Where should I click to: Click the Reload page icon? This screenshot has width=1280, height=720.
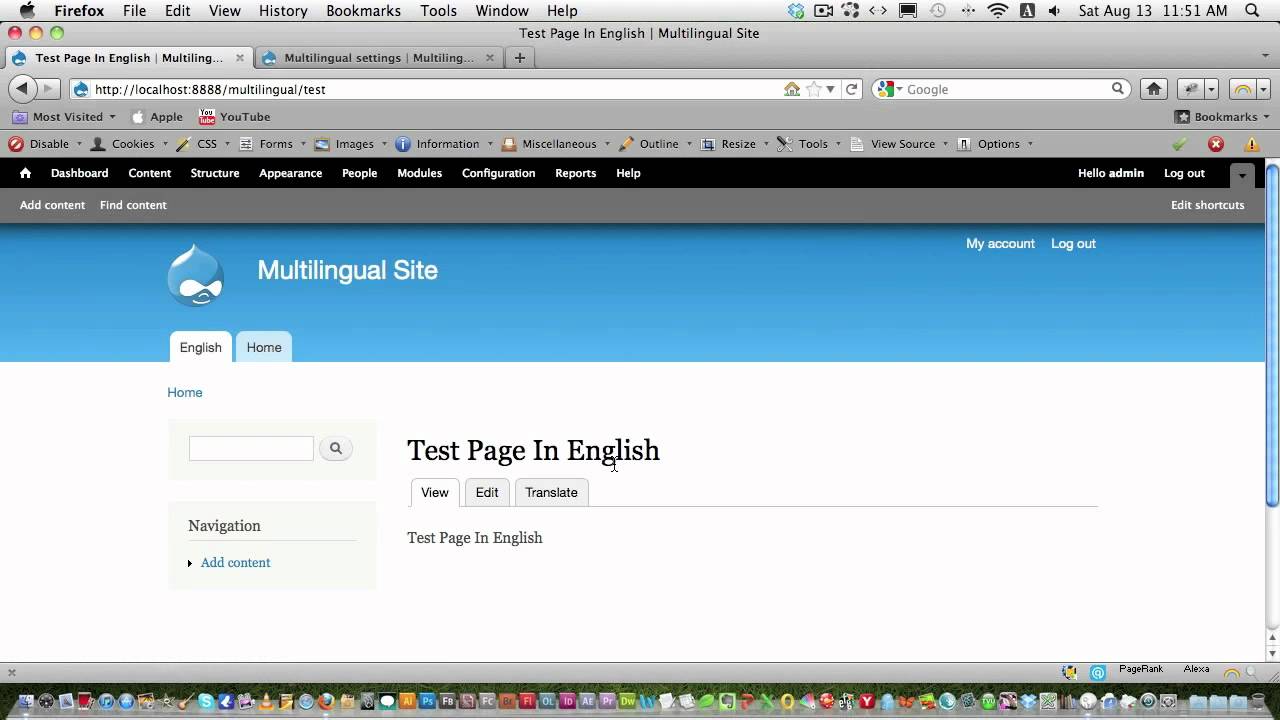point(852,89)
